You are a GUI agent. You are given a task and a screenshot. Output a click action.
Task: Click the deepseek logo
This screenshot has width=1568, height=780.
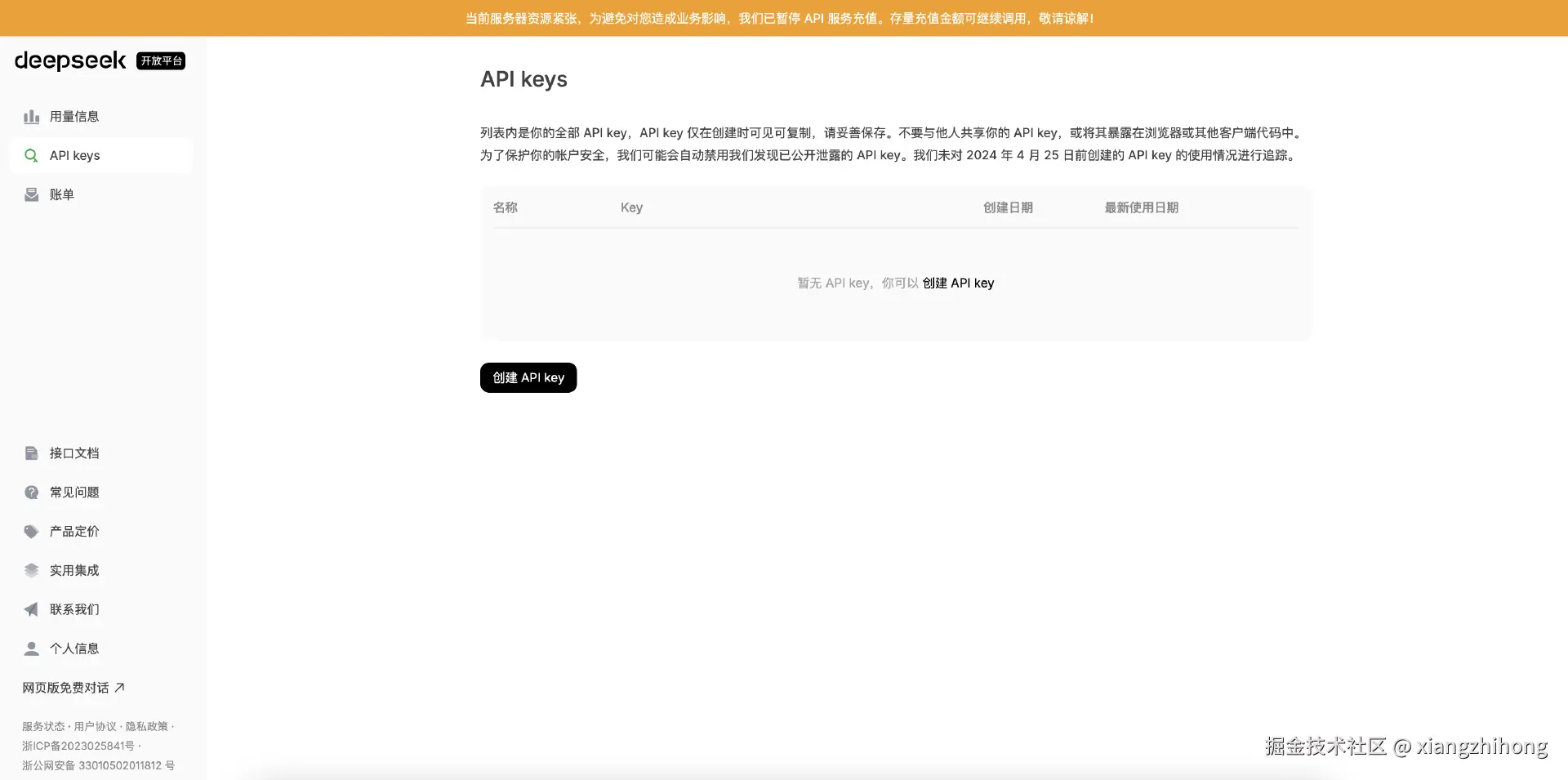pos(70,60)
